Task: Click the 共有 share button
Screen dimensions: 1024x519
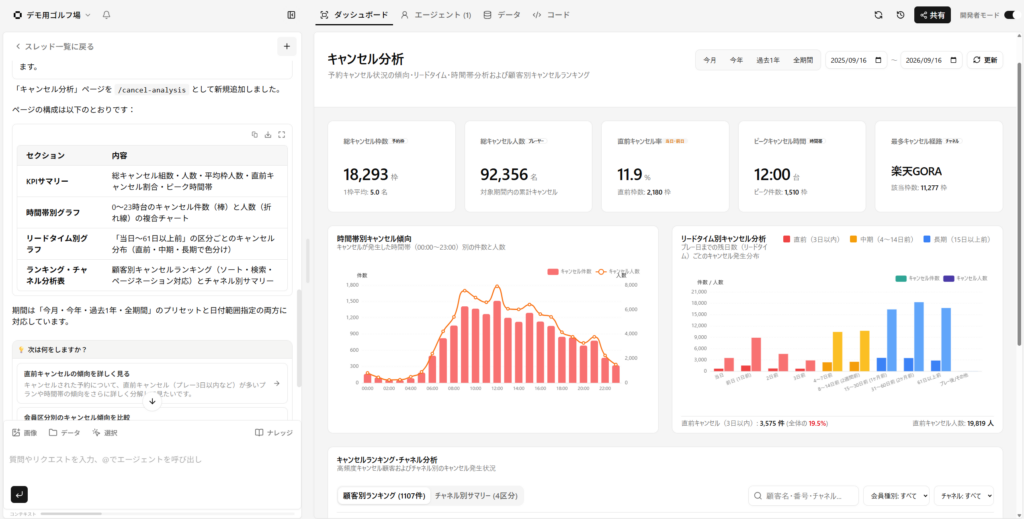Action: click(x=932, y=14)
